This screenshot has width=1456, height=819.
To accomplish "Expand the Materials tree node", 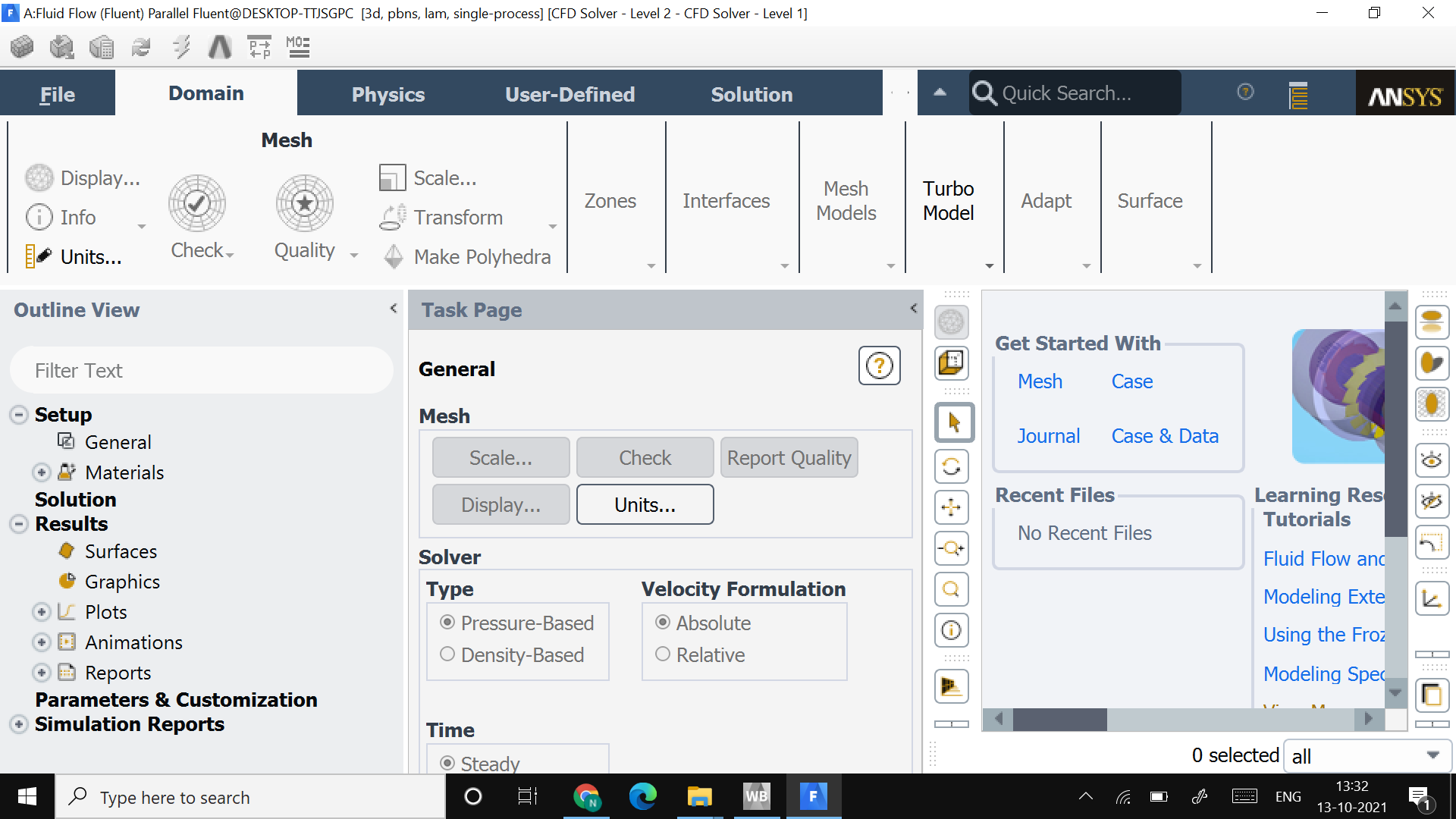I will [x=42, y=472].
